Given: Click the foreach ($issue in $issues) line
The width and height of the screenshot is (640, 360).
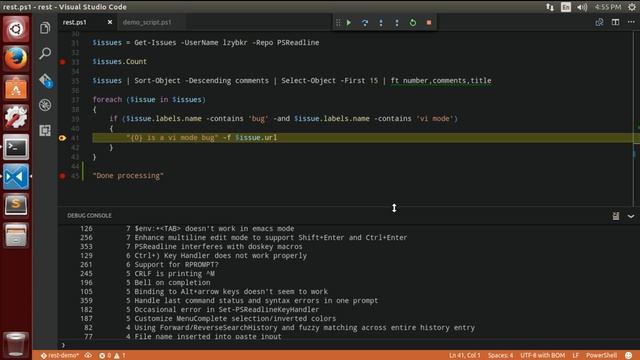Looking at the screenshot, I should (149, 100).
